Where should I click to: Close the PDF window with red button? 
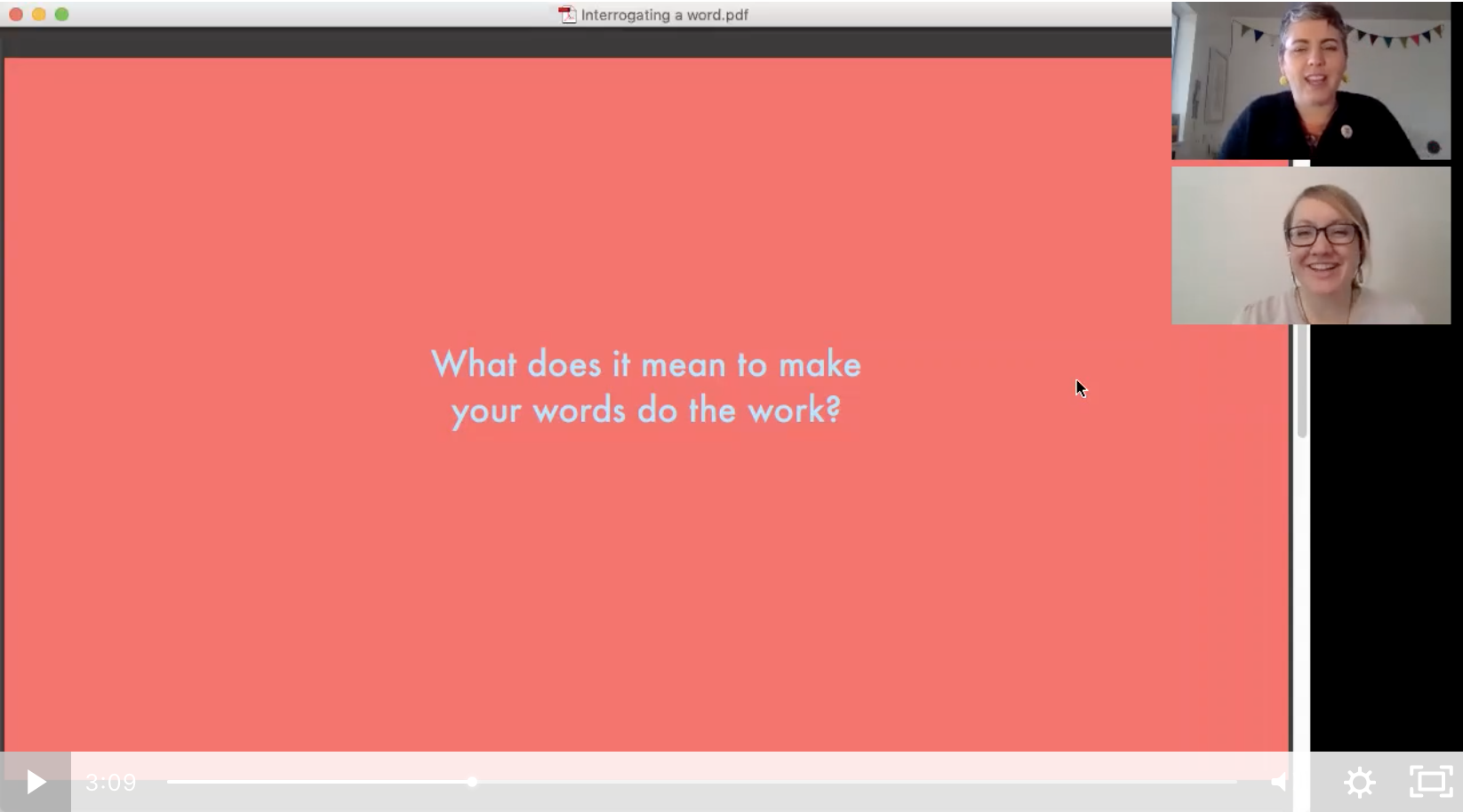tap(16, 14)
